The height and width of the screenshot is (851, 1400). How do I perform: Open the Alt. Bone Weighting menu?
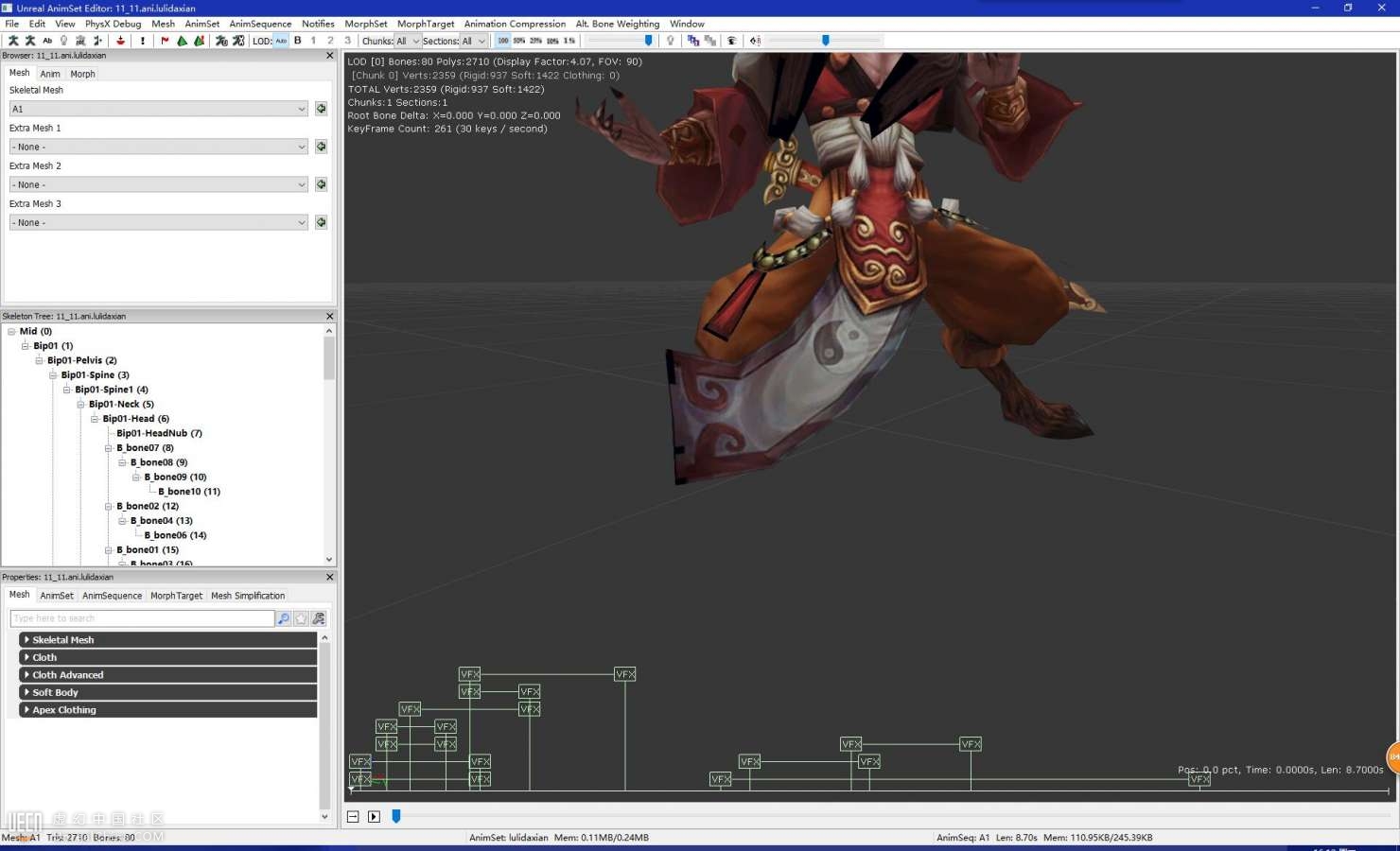tap(617, 24)
